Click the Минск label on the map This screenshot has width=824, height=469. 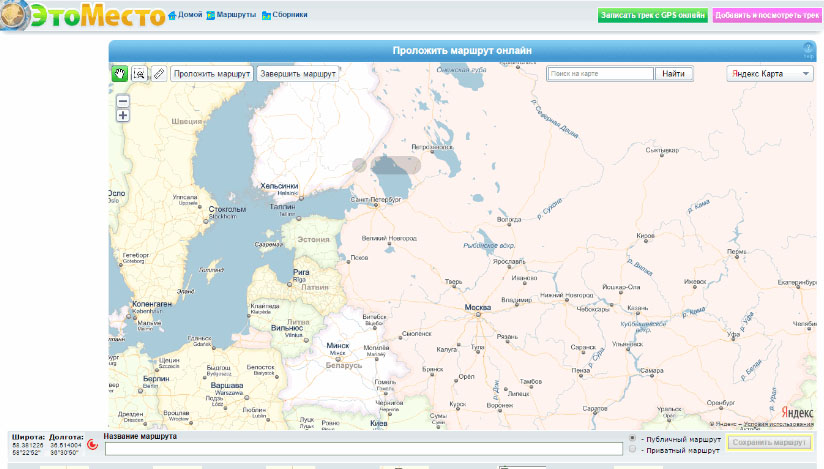pyautogui.click(x=337, y=345)
